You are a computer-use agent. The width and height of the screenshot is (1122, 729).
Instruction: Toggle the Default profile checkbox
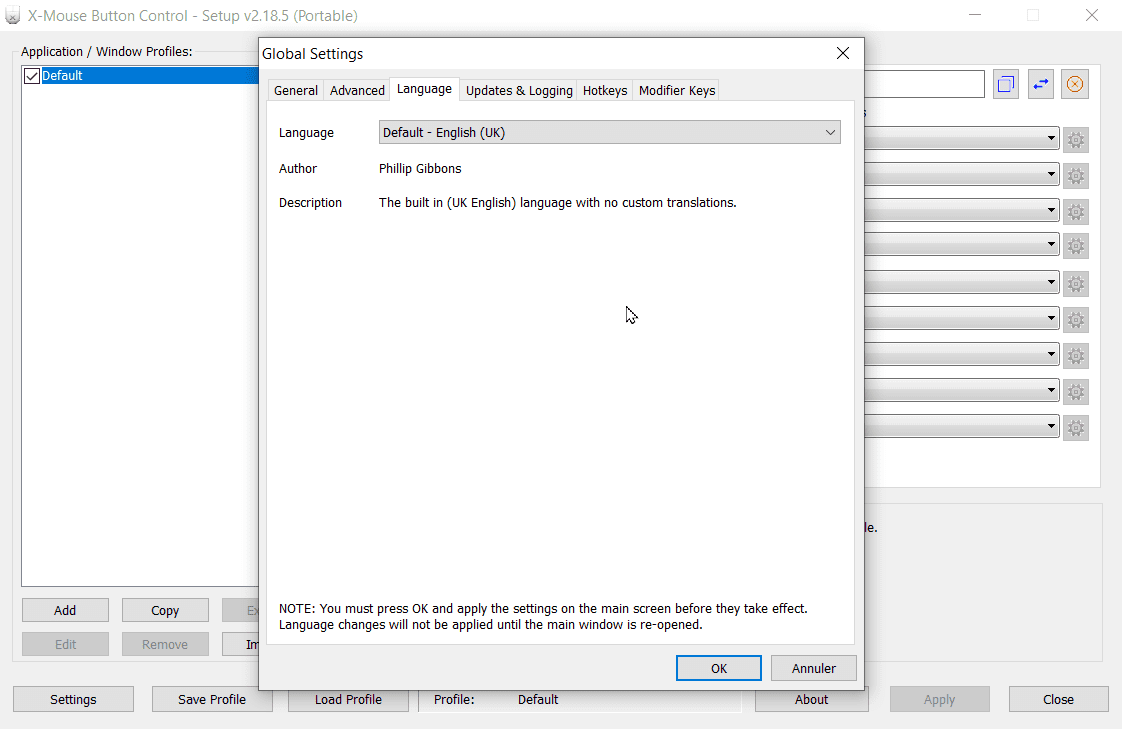[32, 76]
